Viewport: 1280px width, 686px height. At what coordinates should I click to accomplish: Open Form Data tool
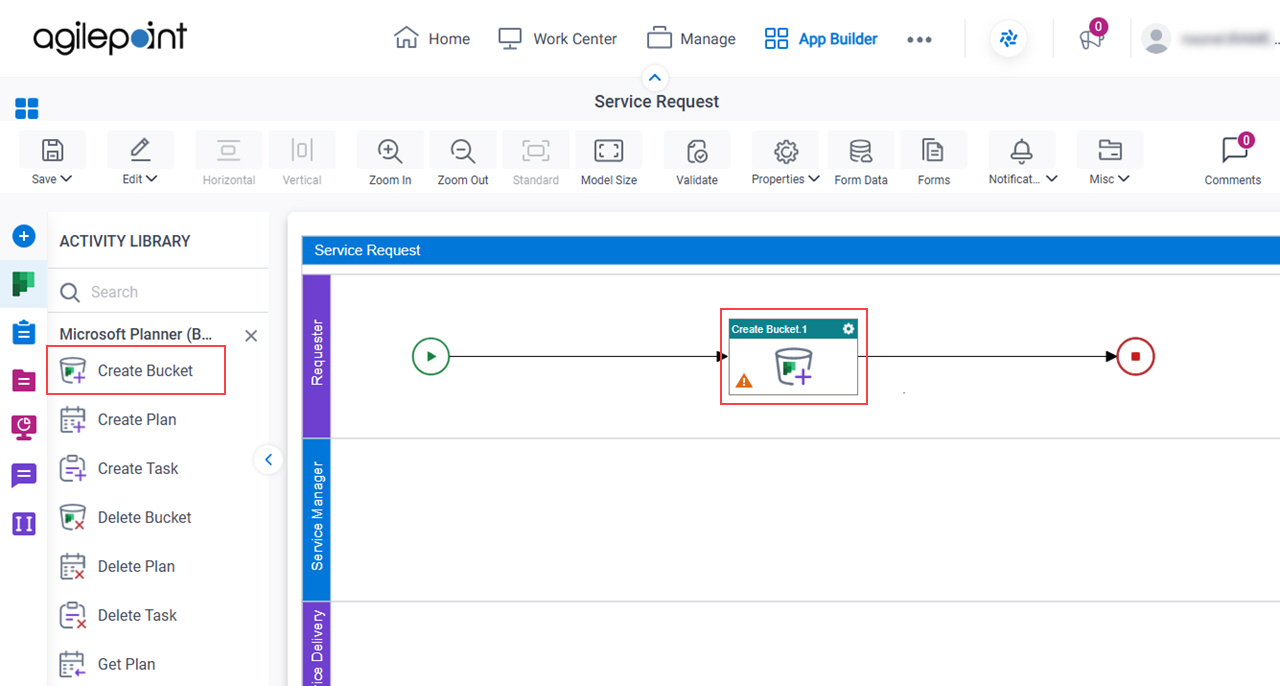(x=860, y=151)
